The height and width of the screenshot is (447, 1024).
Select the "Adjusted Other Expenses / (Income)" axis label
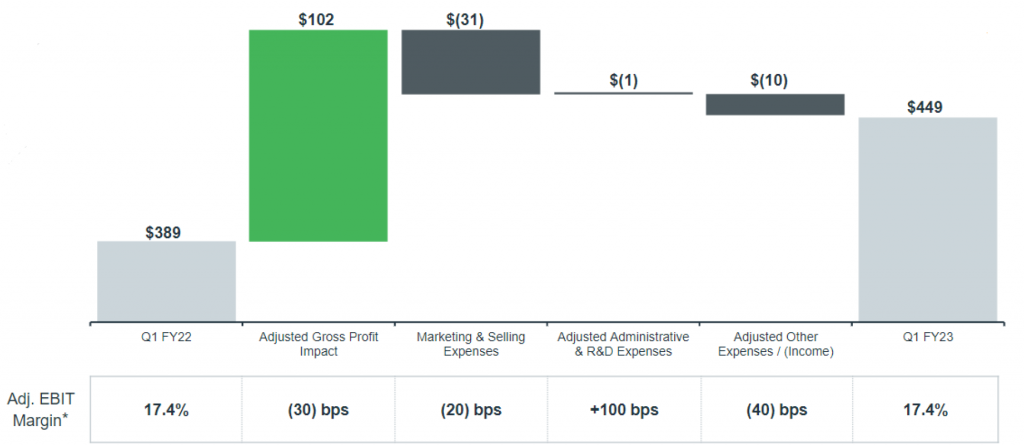click(x=775, y=343)
